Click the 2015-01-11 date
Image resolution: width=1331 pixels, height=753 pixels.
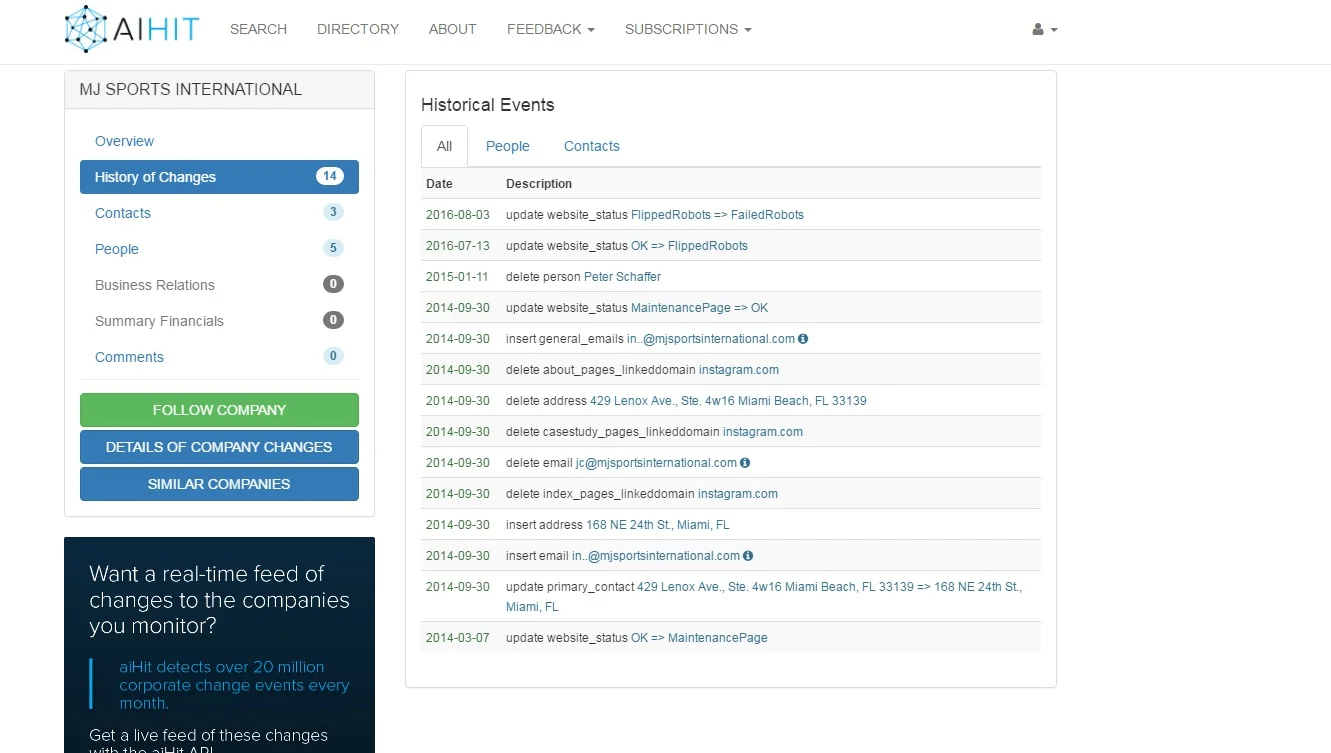458,277
